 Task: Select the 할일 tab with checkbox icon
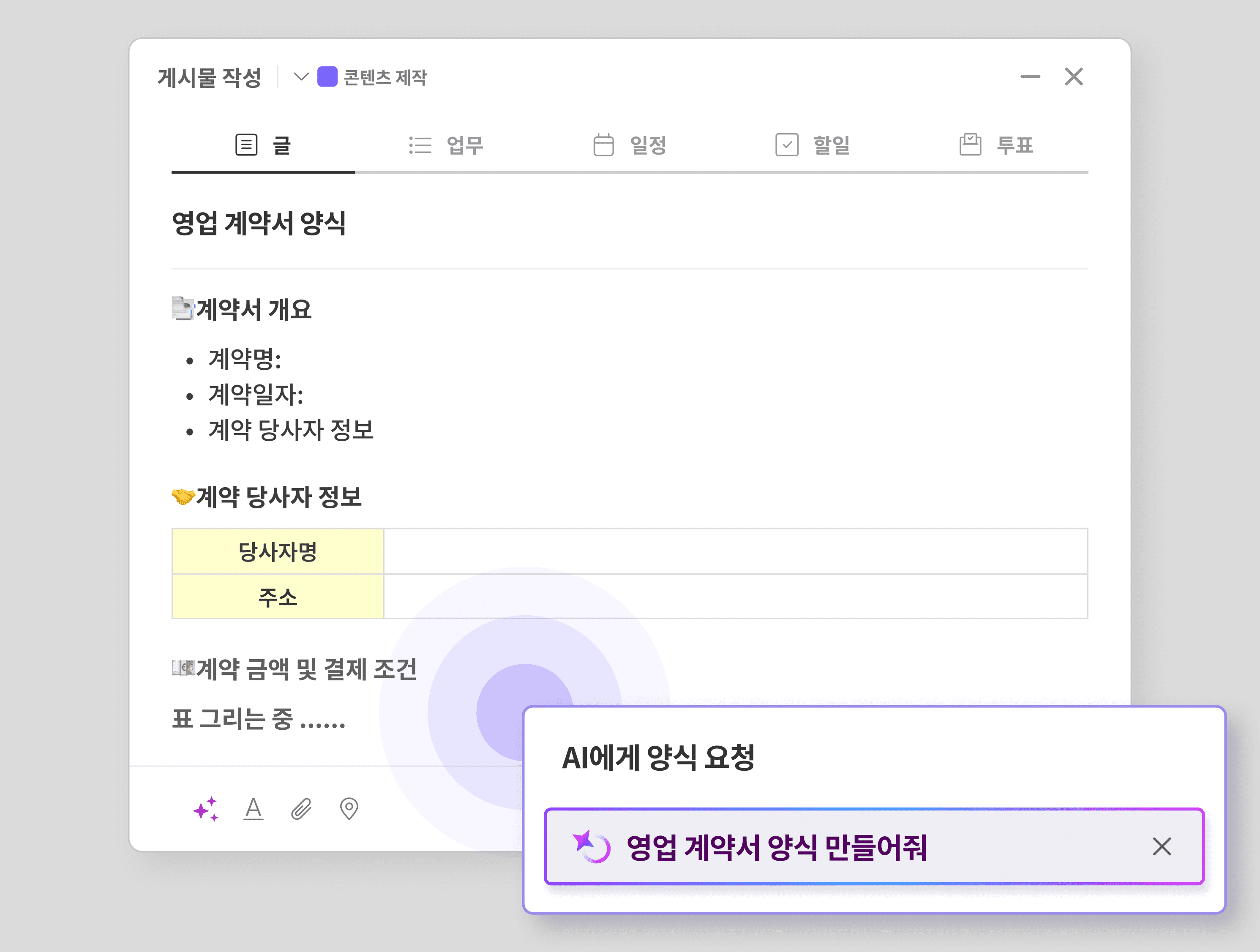[813, 145]
